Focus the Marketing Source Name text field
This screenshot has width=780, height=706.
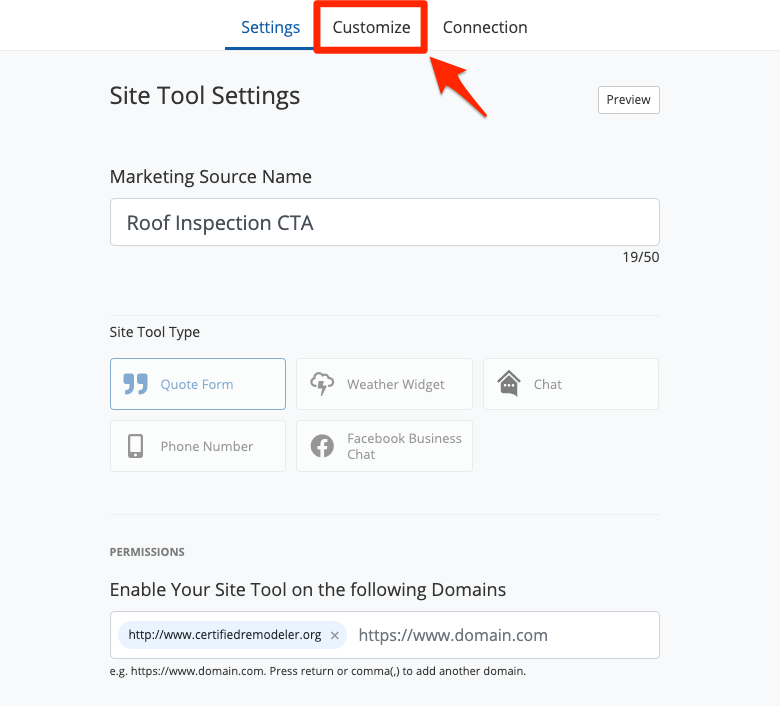[384, 222]
